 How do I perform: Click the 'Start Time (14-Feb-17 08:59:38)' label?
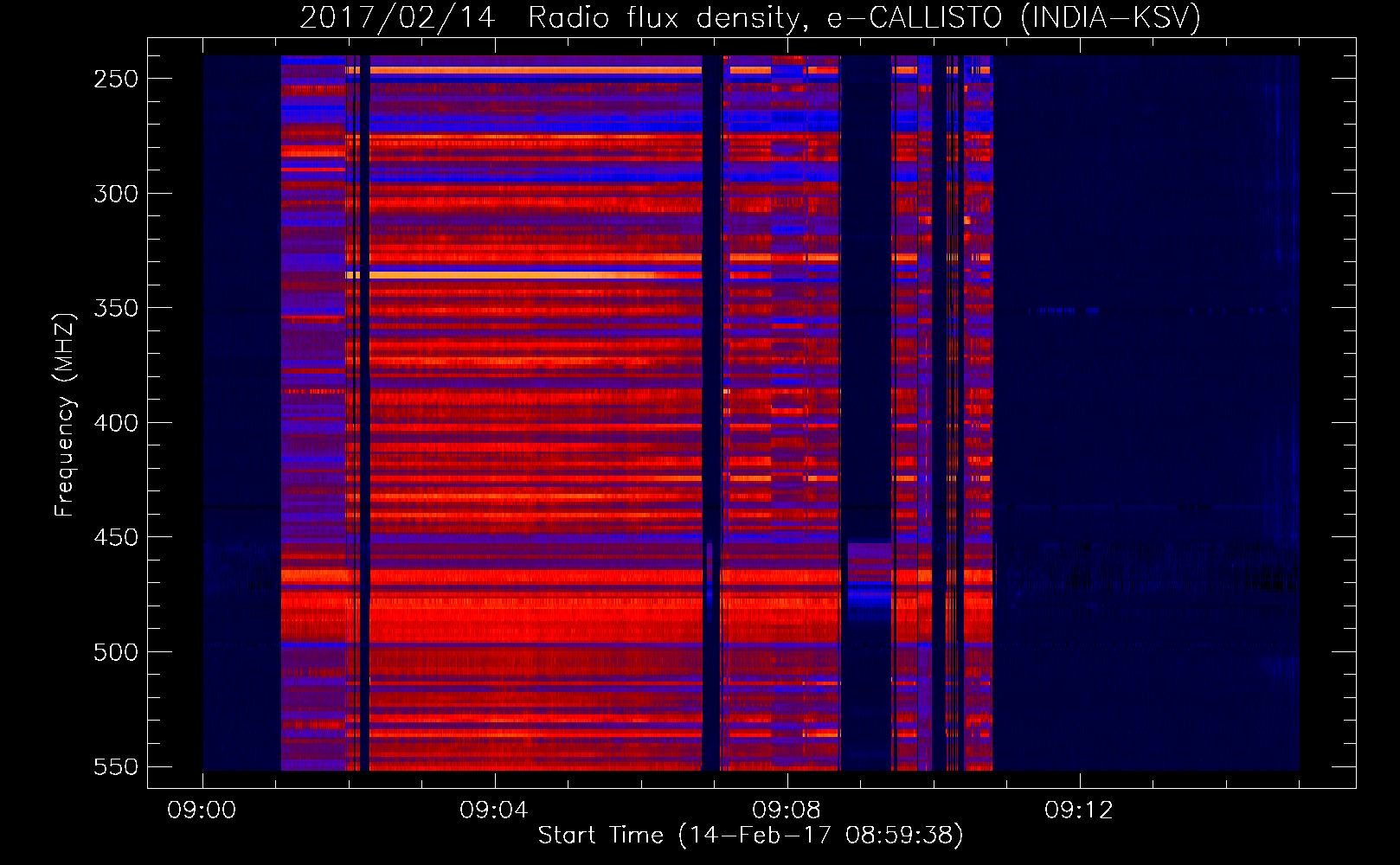pyautogui.click(x=750, y=836)
